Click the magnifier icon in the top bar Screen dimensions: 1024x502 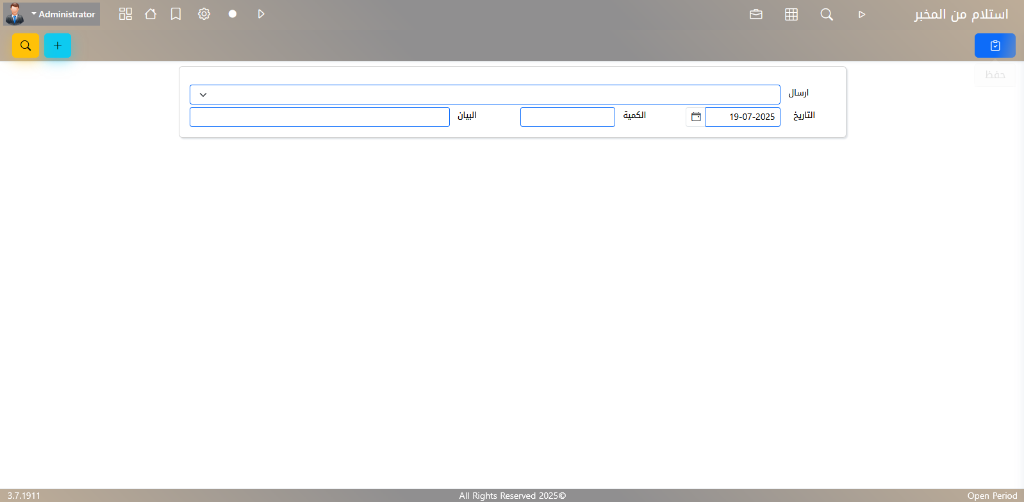[826, 15]
